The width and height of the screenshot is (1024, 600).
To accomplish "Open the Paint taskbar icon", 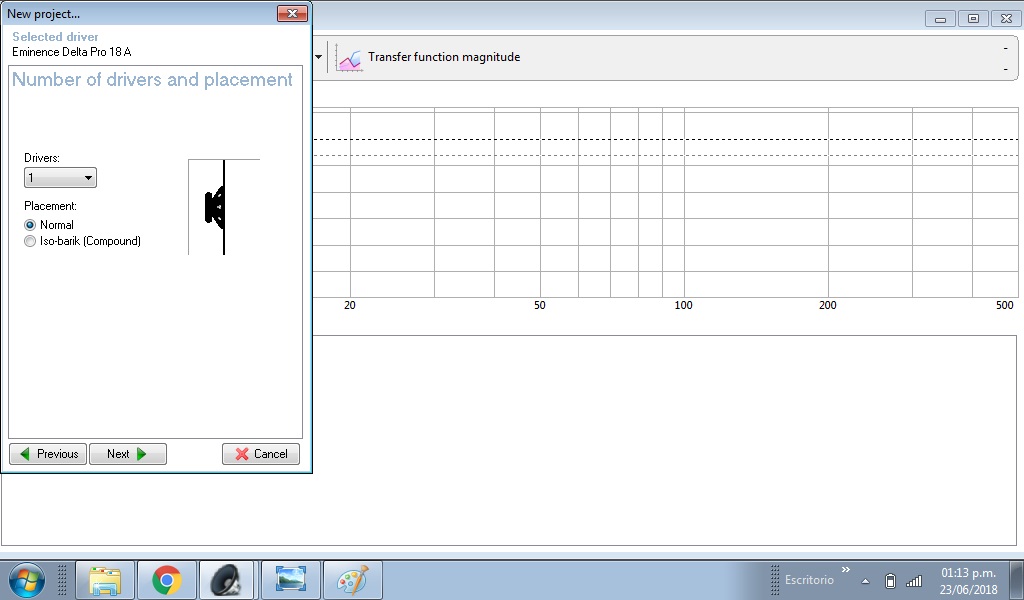I will (x=353, y=580).
